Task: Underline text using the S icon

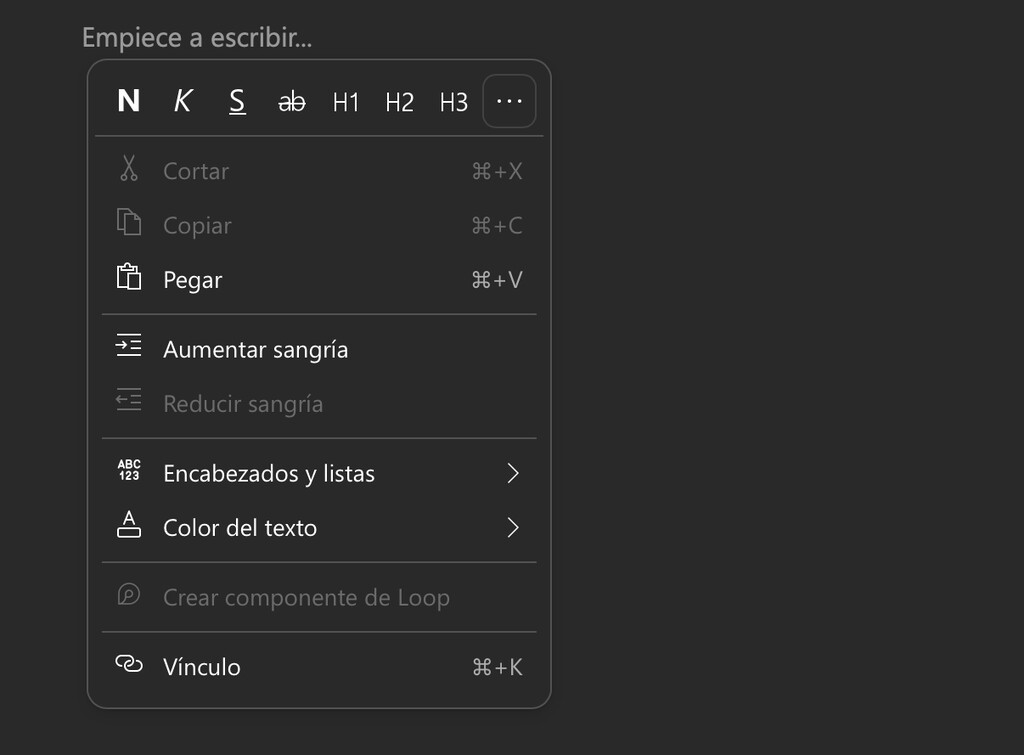Action: tap(237, 100)
